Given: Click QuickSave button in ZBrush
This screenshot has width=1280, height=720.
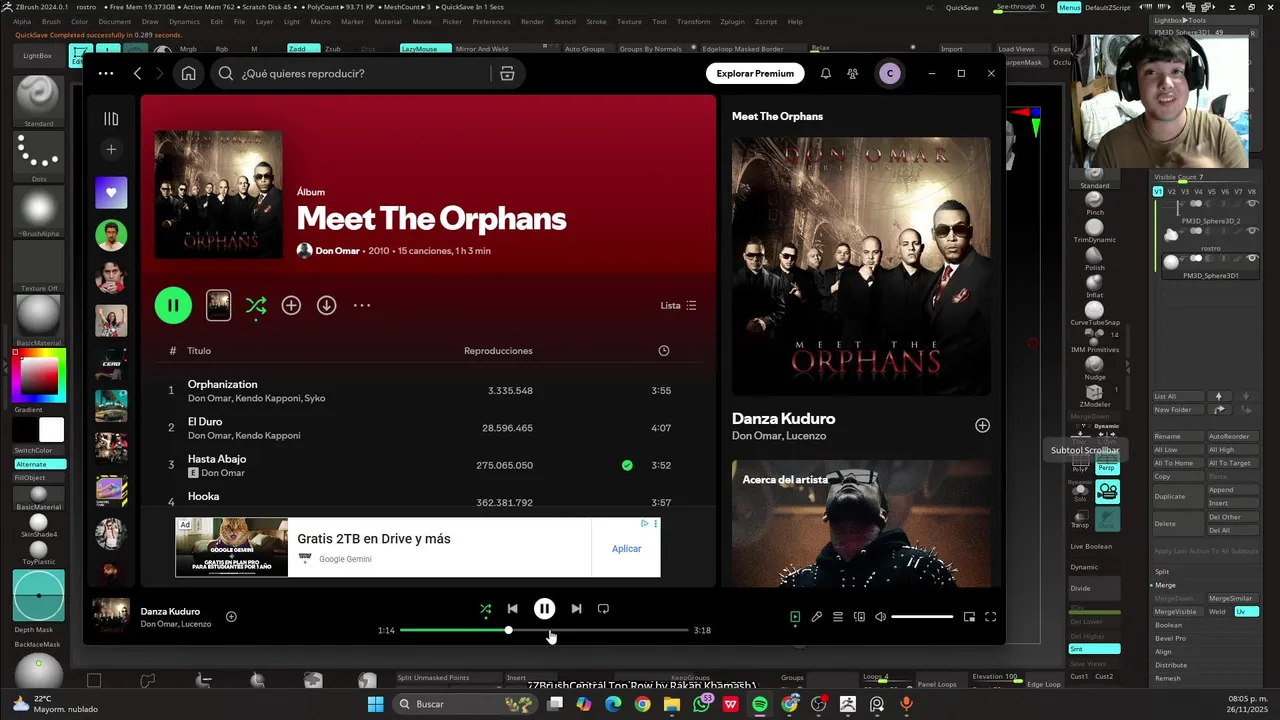Looking at the screenshot, I should (x=962, y=7).
